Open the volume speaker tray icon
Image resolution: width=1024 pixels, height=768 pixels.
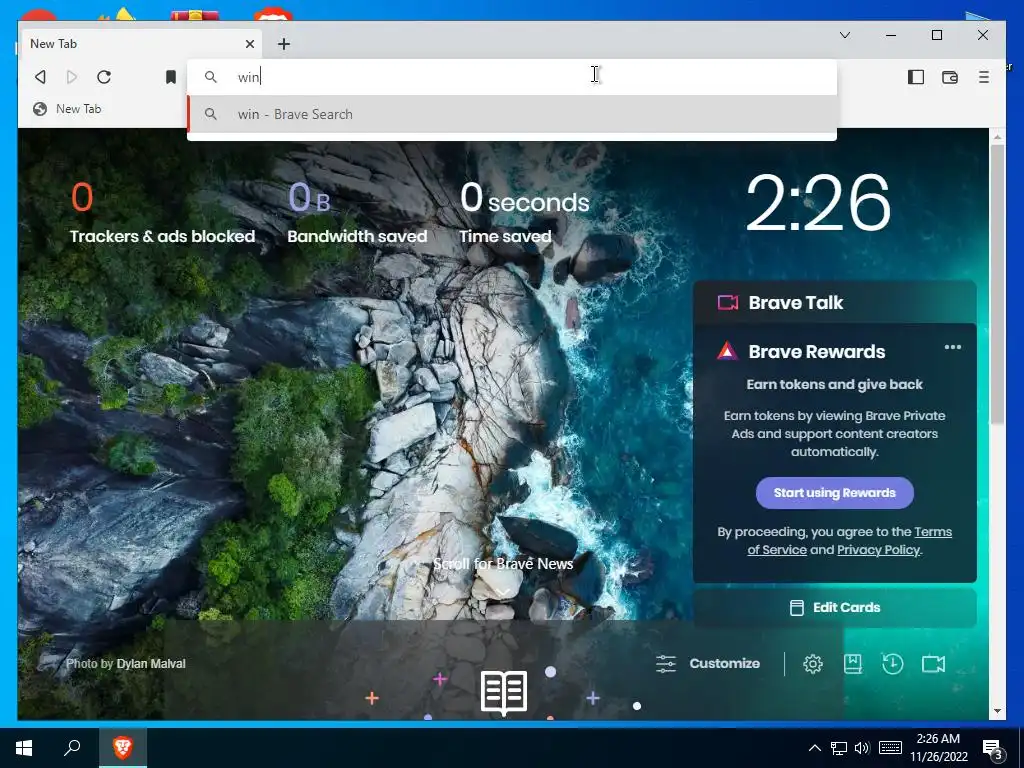[862, 748]
